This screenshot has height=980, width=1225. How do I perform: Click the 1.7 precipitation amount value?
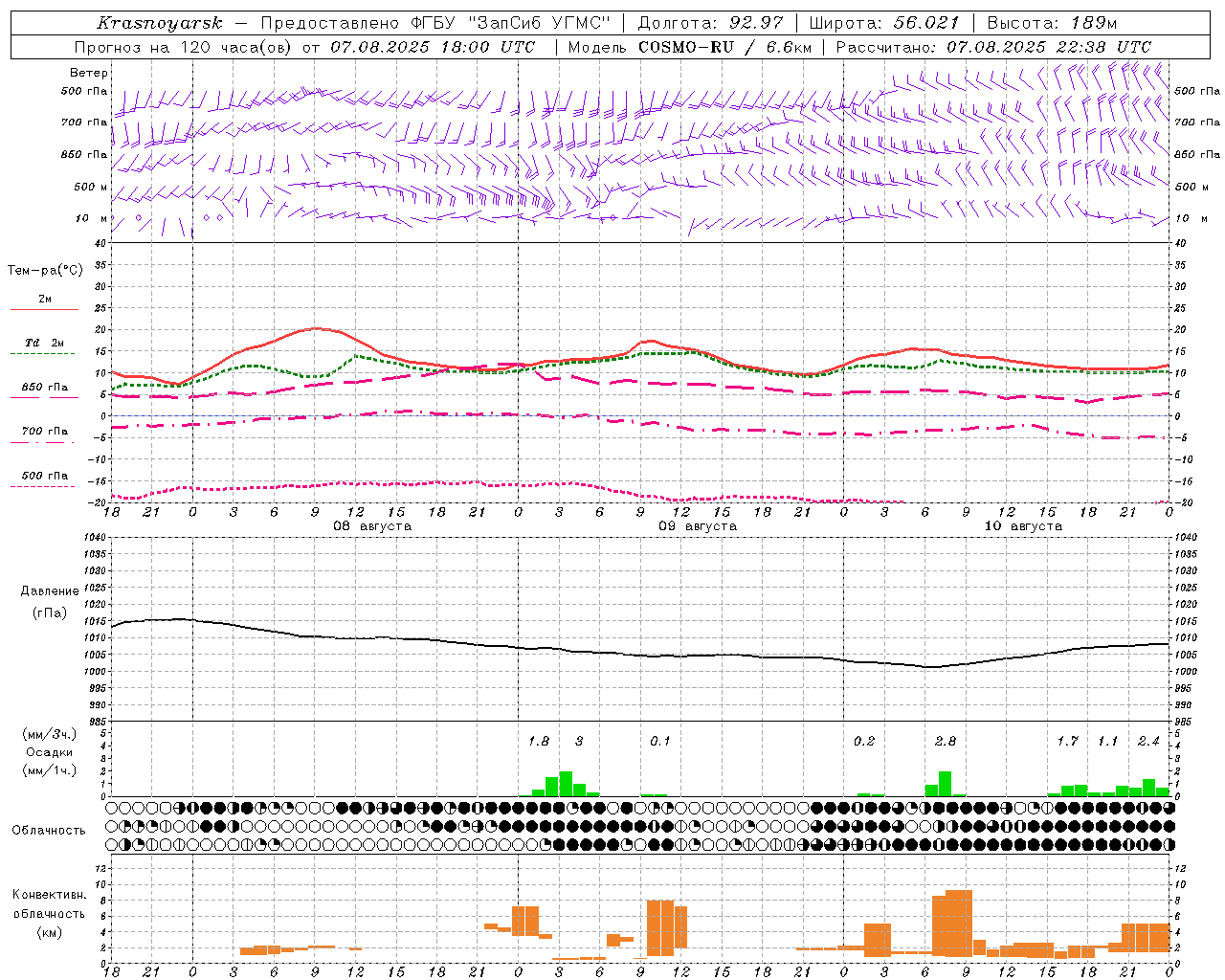tap(1068, 742)
